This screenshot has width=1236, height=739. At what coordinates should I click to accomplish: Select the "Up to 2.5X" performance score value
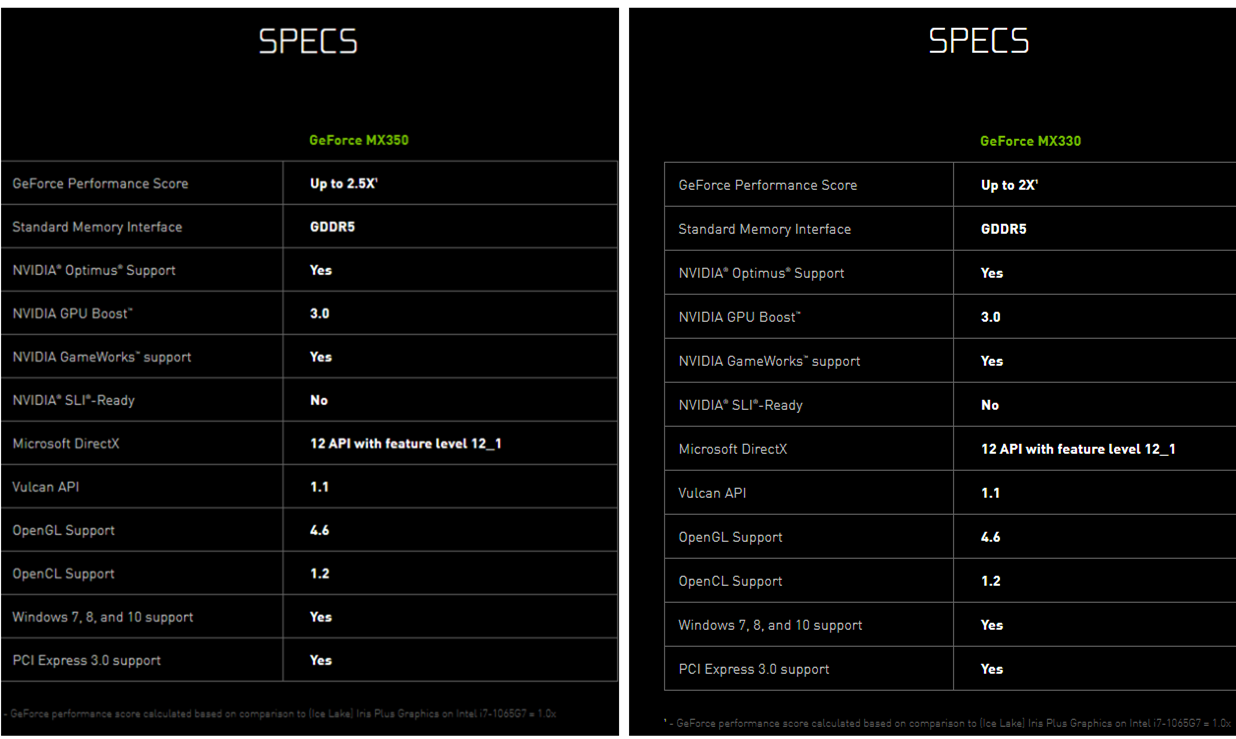[343, 184]
